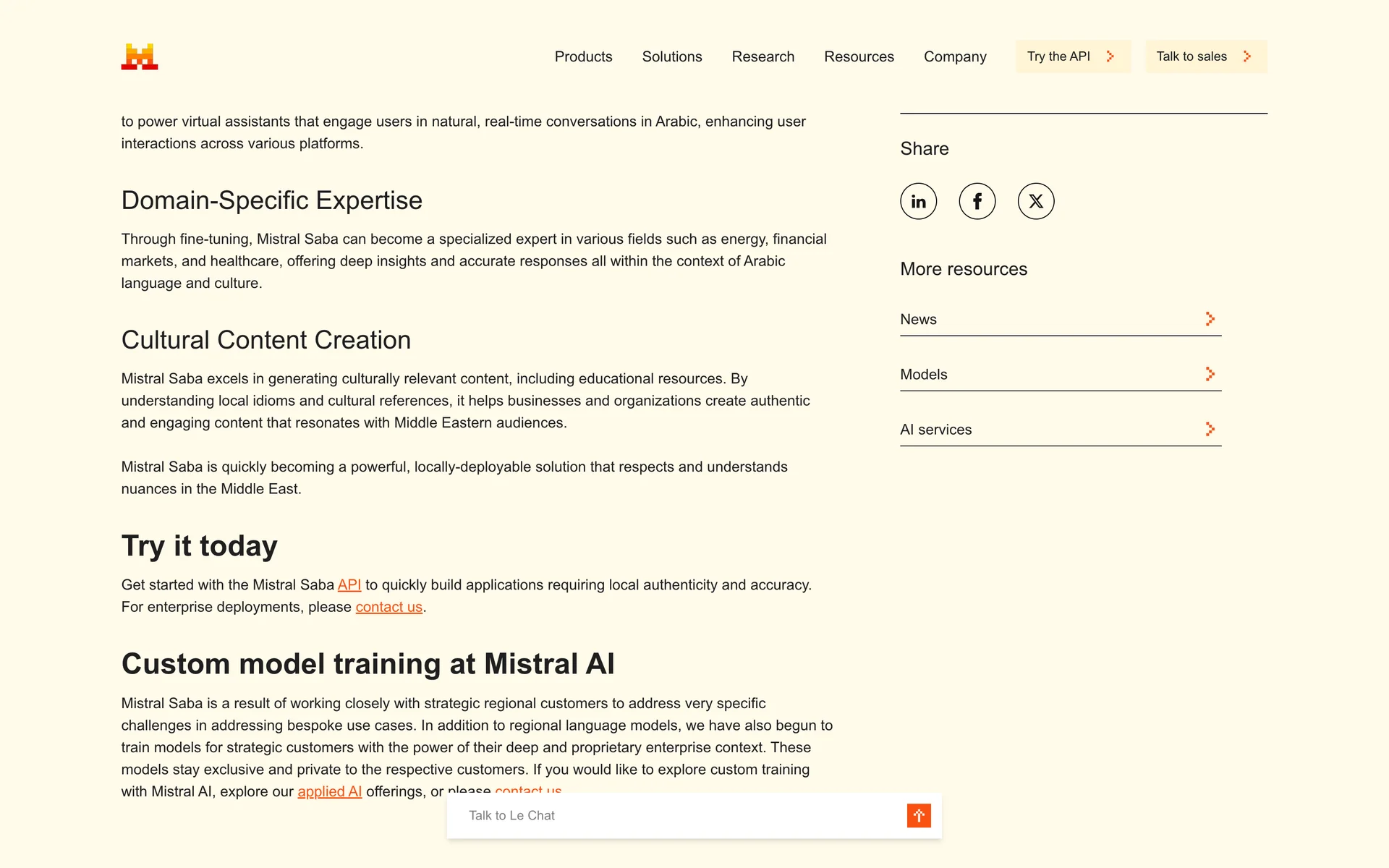Expand the Solutions navigation menu
Viewport: 1389px width, 868px height.
pyautogui.click(x=671, y=56)
